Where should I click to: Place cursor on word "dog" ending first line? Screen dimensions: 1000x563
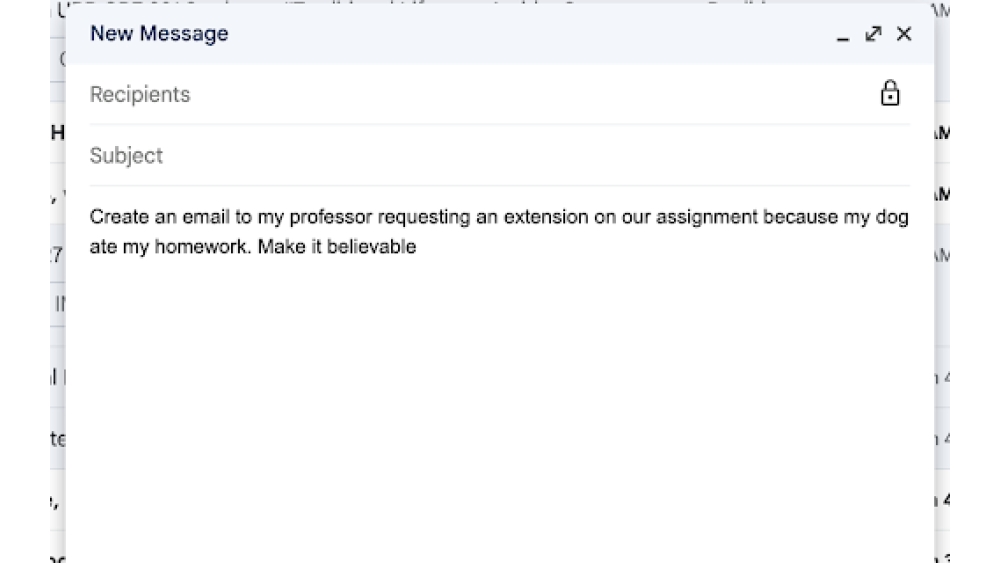pyautogui.click(x=892, y=218)
